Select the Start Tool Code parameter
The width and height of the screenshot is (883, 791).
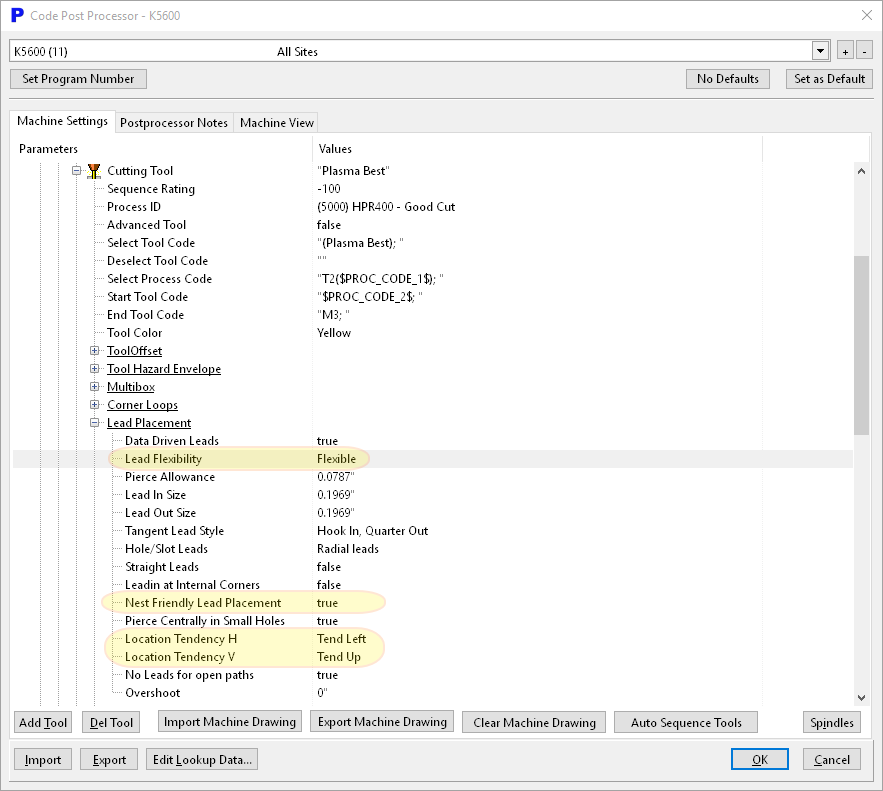click(148, 297)
